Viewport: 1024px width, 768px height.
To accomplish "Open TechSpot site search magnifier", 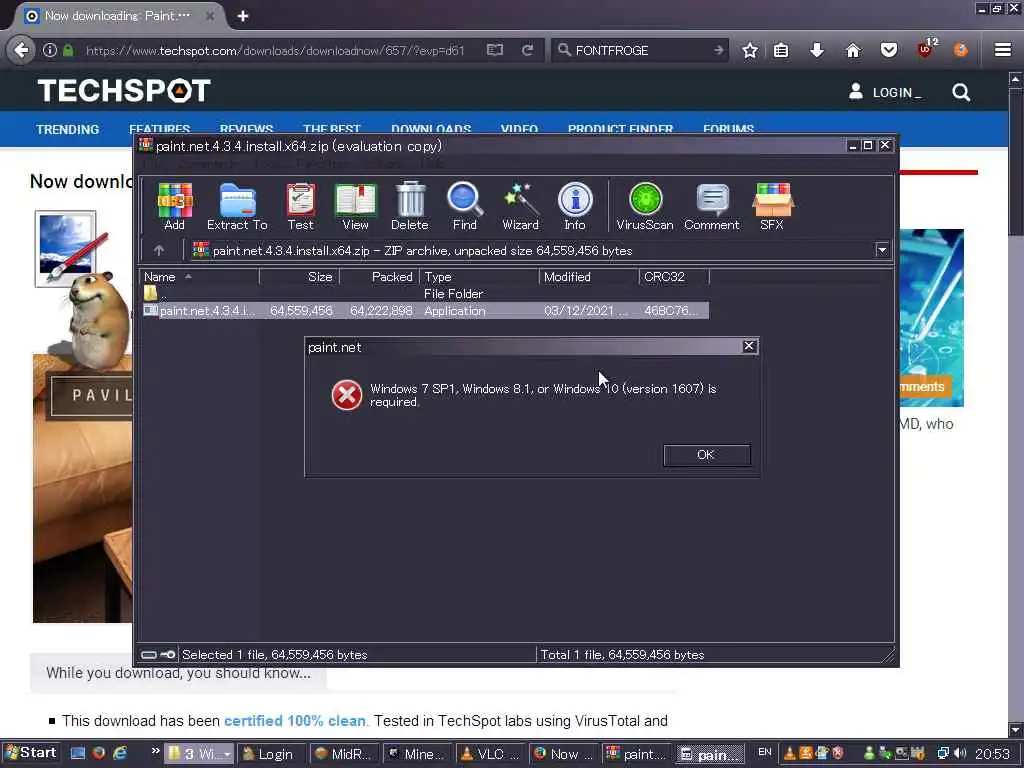I will (x=961, y=92).
